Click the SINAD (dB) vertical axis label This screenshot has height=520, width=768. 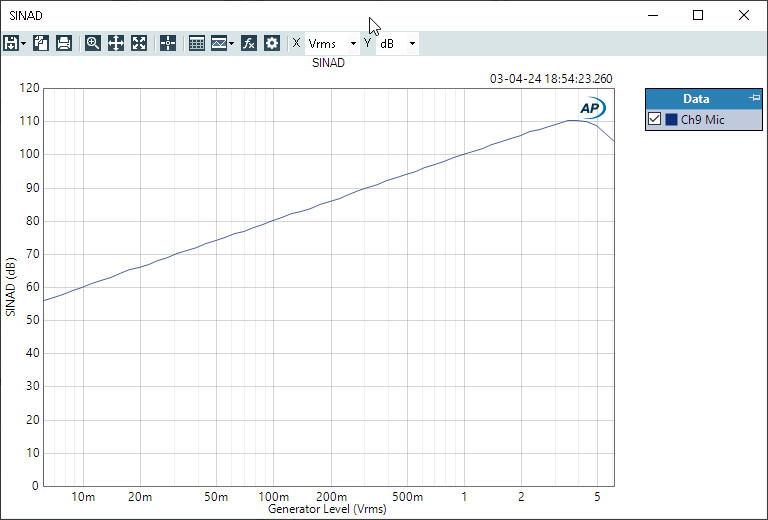pos(11,287)
